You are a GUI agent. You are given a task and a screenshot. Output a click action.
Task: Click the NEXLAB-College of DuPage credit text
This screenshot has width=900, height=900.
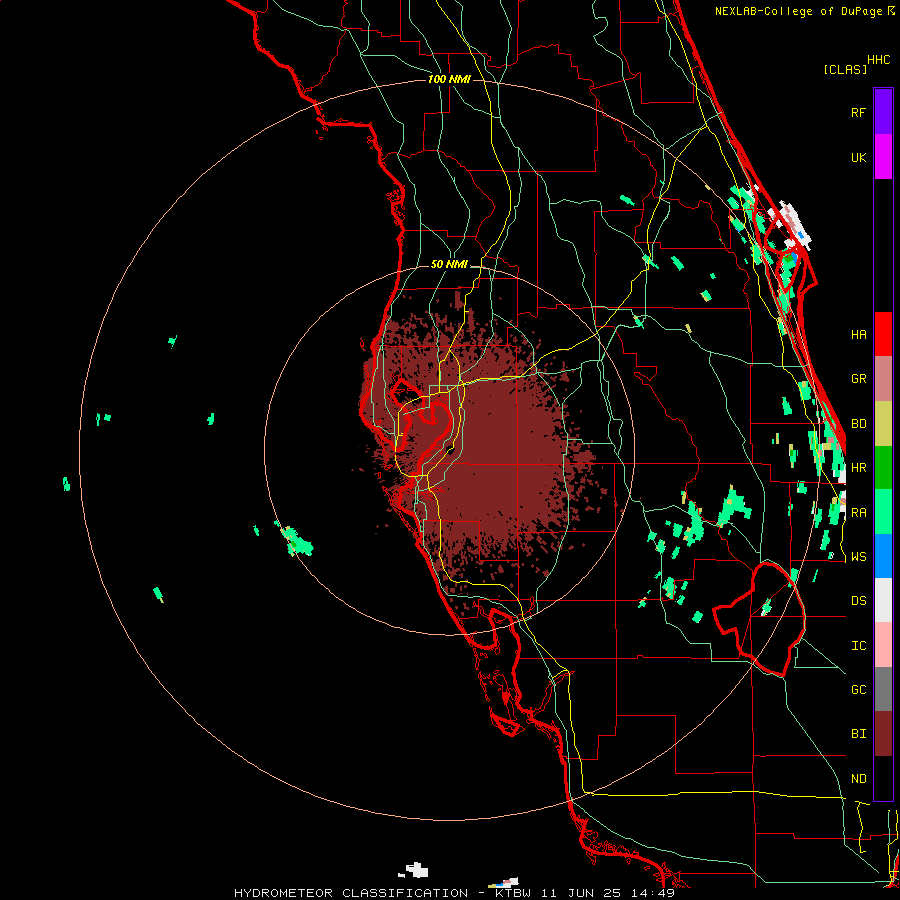[x=800, y=11]
